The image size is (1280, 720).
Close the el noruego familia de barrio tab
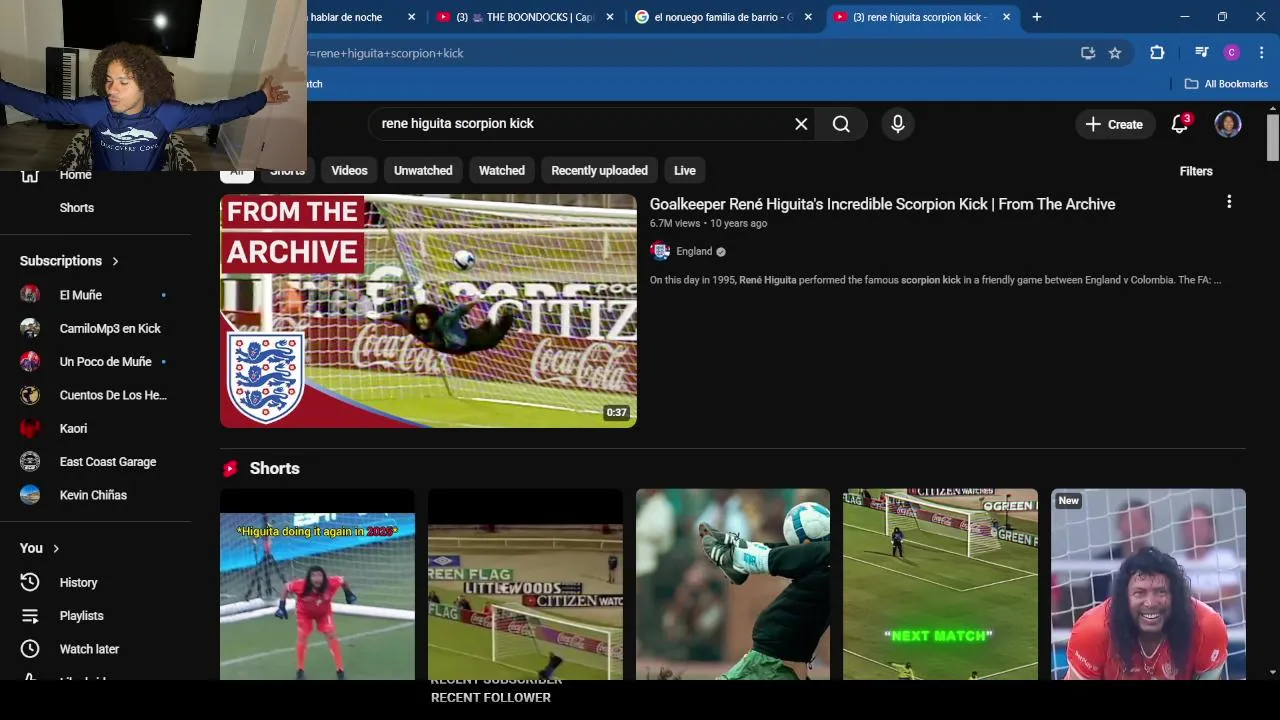coord(808,17)
